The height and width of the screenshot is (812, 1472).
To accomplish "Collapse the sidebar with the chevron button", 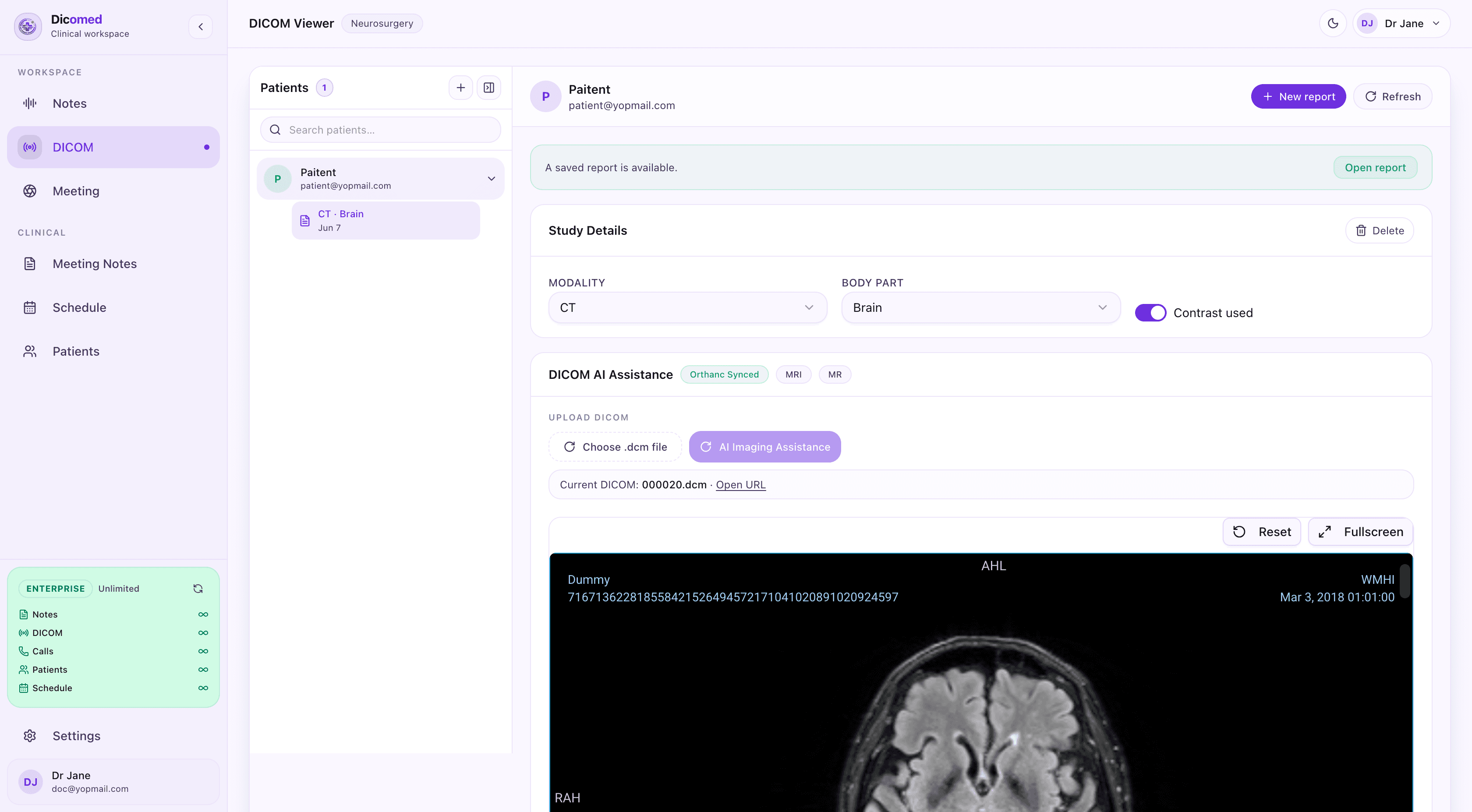I will coord(201,26).
